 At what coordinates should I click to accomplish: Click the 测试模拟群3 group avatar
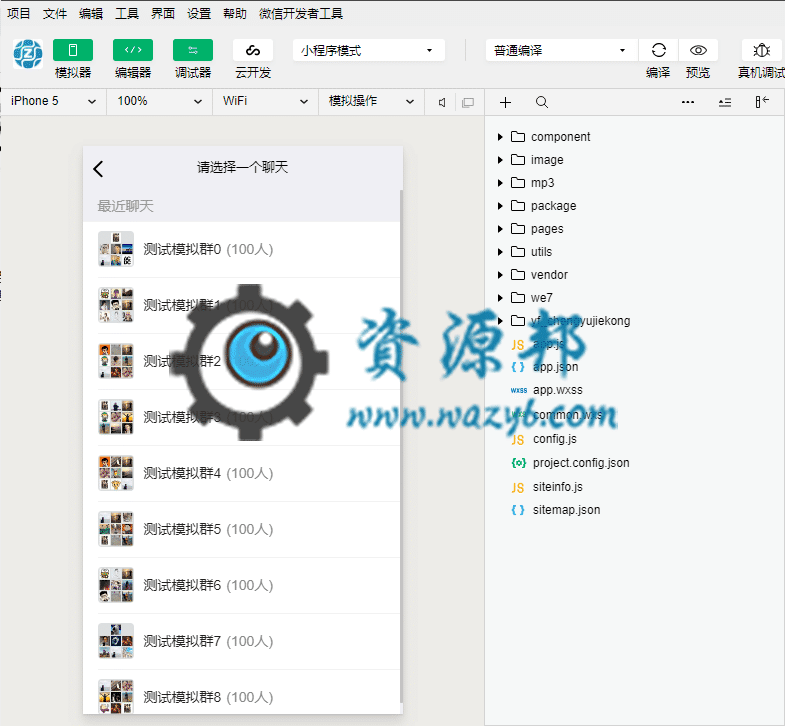click(116, 417)
